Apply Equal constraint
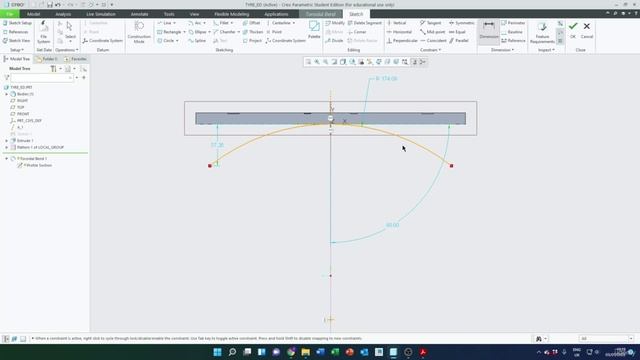This screenshot has width=640, height=360. coord(457,32)
